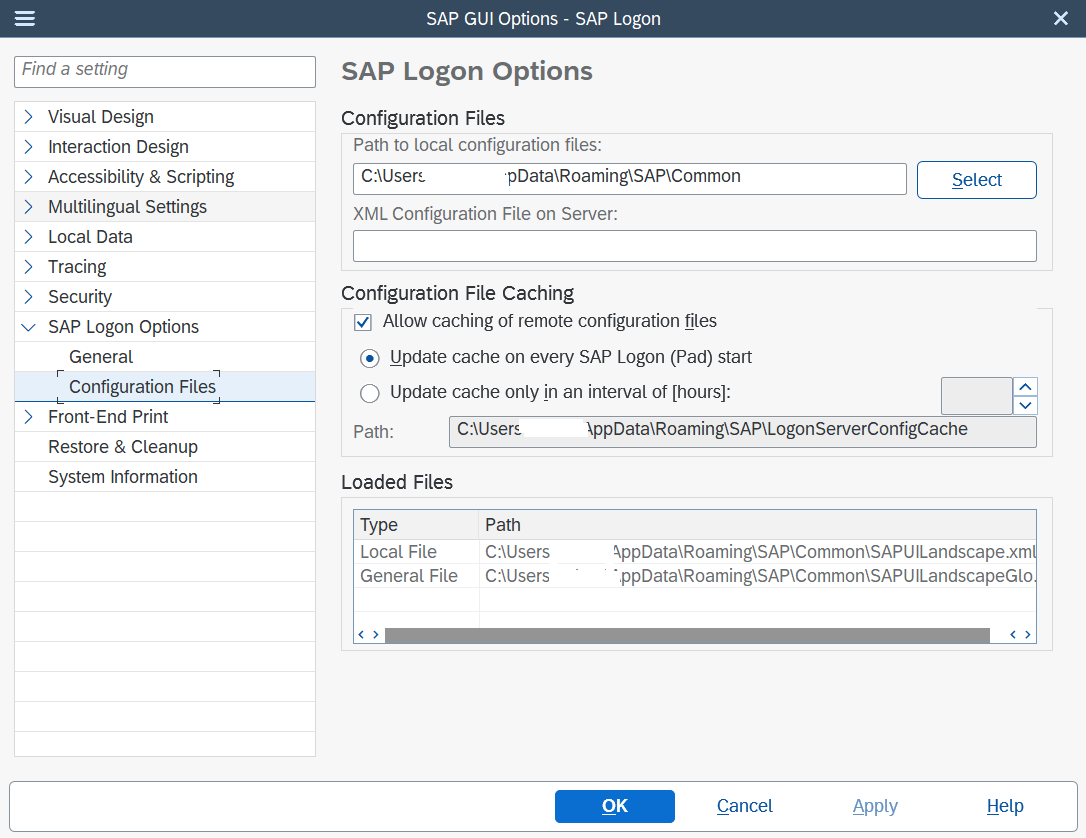The height and width of the screenshot is (838, 1086).
Task: Toggle Allow caching of remote configuration files
Action: [x=363, y=322]
